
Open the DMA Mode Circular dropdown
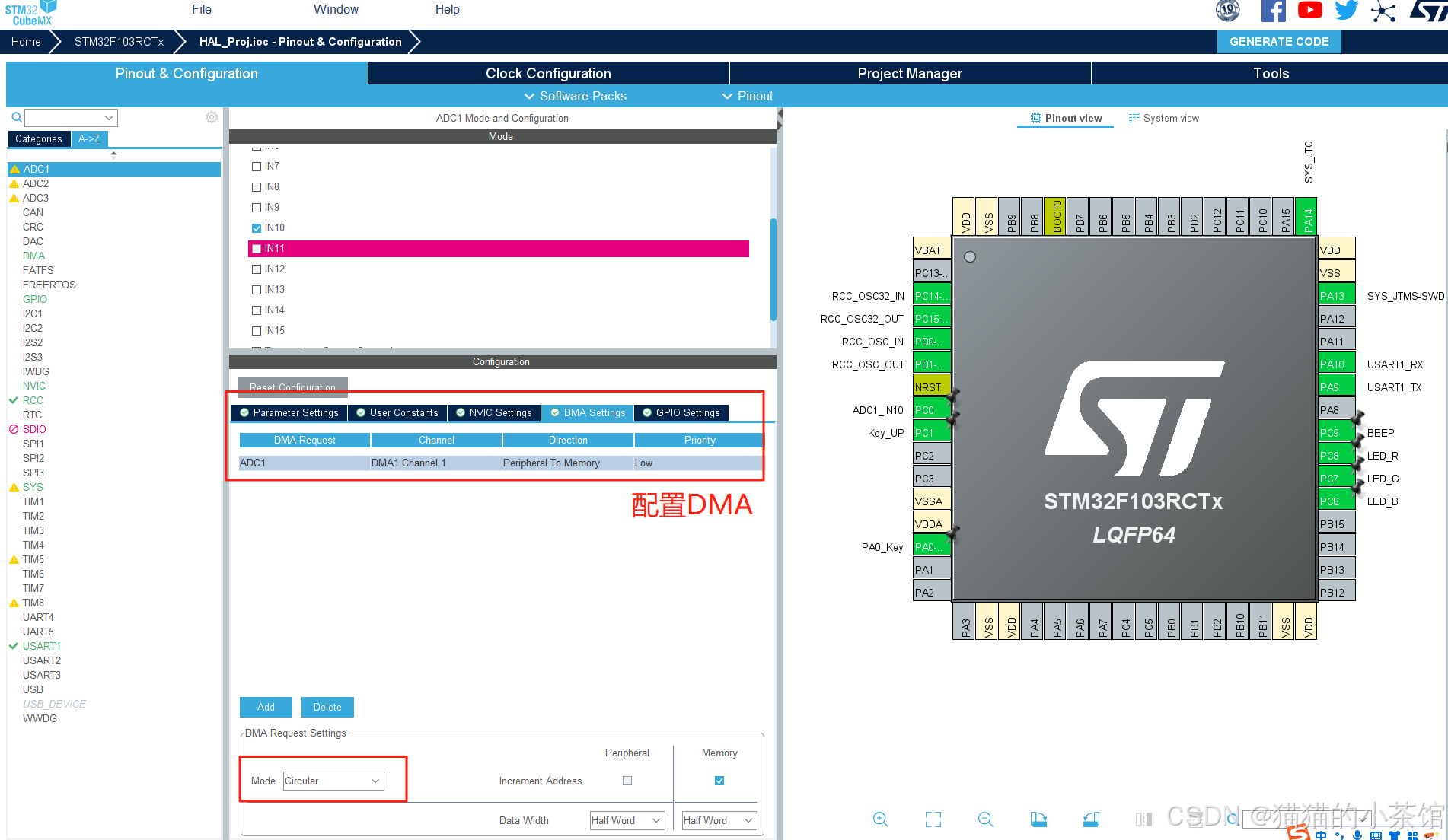coord(333,781)
